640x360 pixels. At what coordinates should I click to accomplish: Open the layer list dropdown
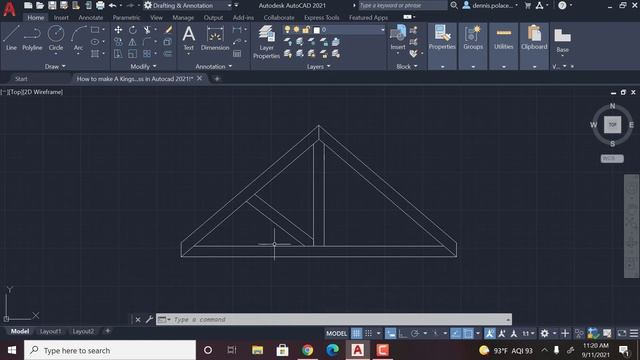tap(382, 30)
